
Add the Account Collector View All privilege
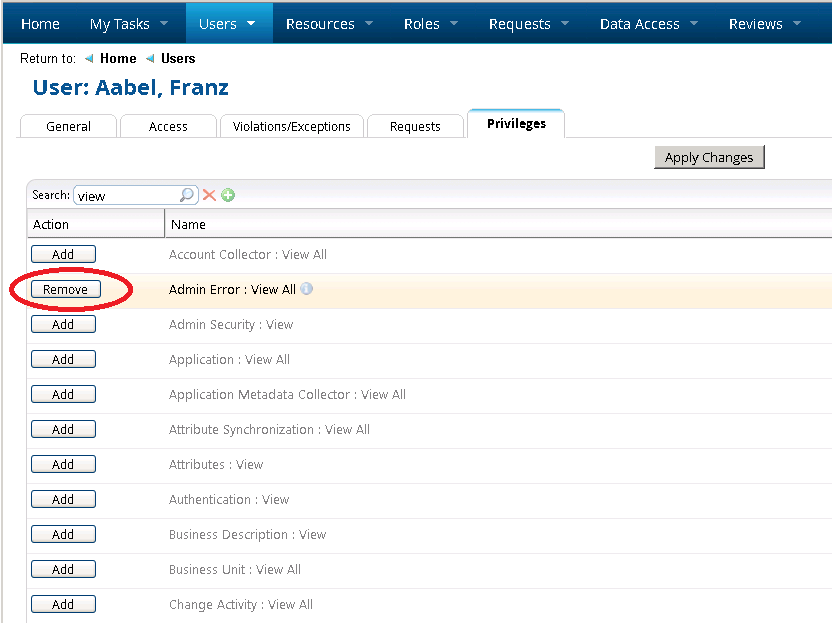[x=63, y=253]
